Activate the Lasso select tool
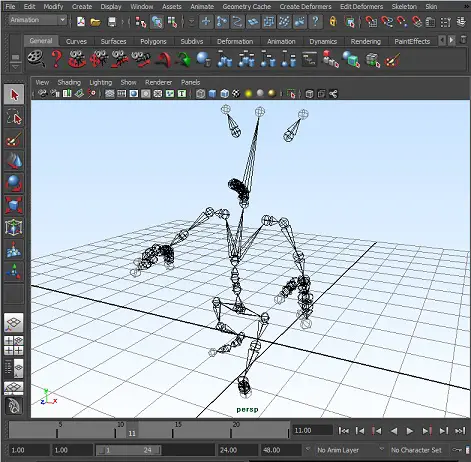 coord(14,117)
